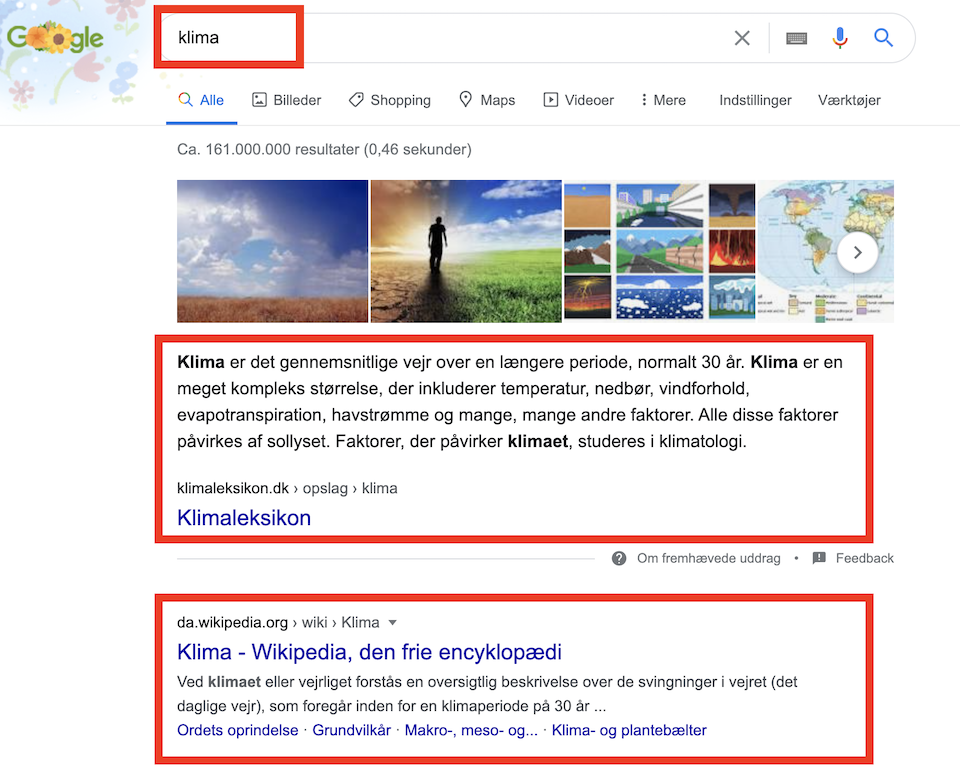The height and width of the screenshot is (769, 960).
Task: Open the silhouette walking man image thumbnail
Action: (x=466, y=251)
